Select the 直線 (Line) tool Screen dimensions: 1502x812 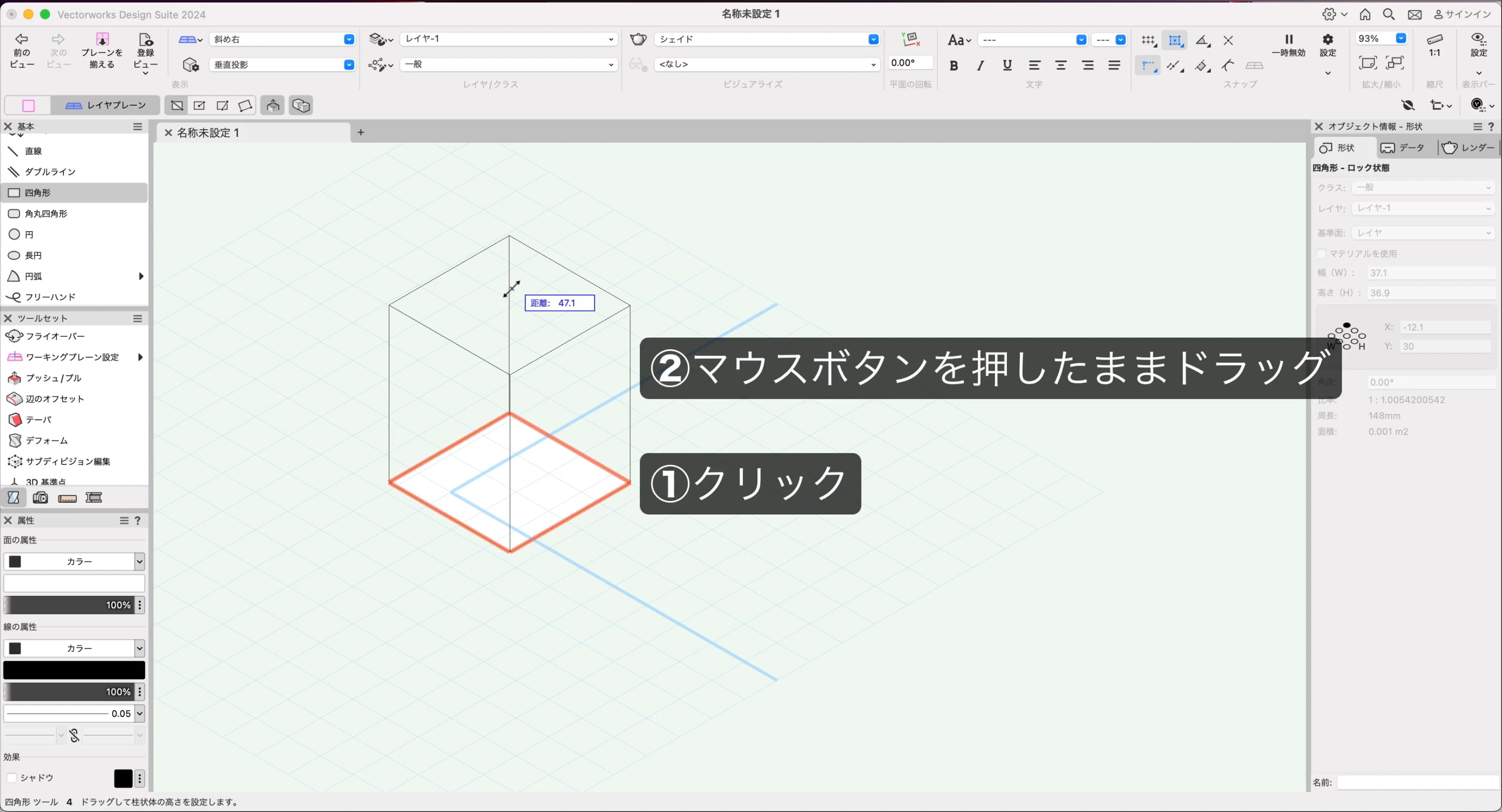pos(74,151)
